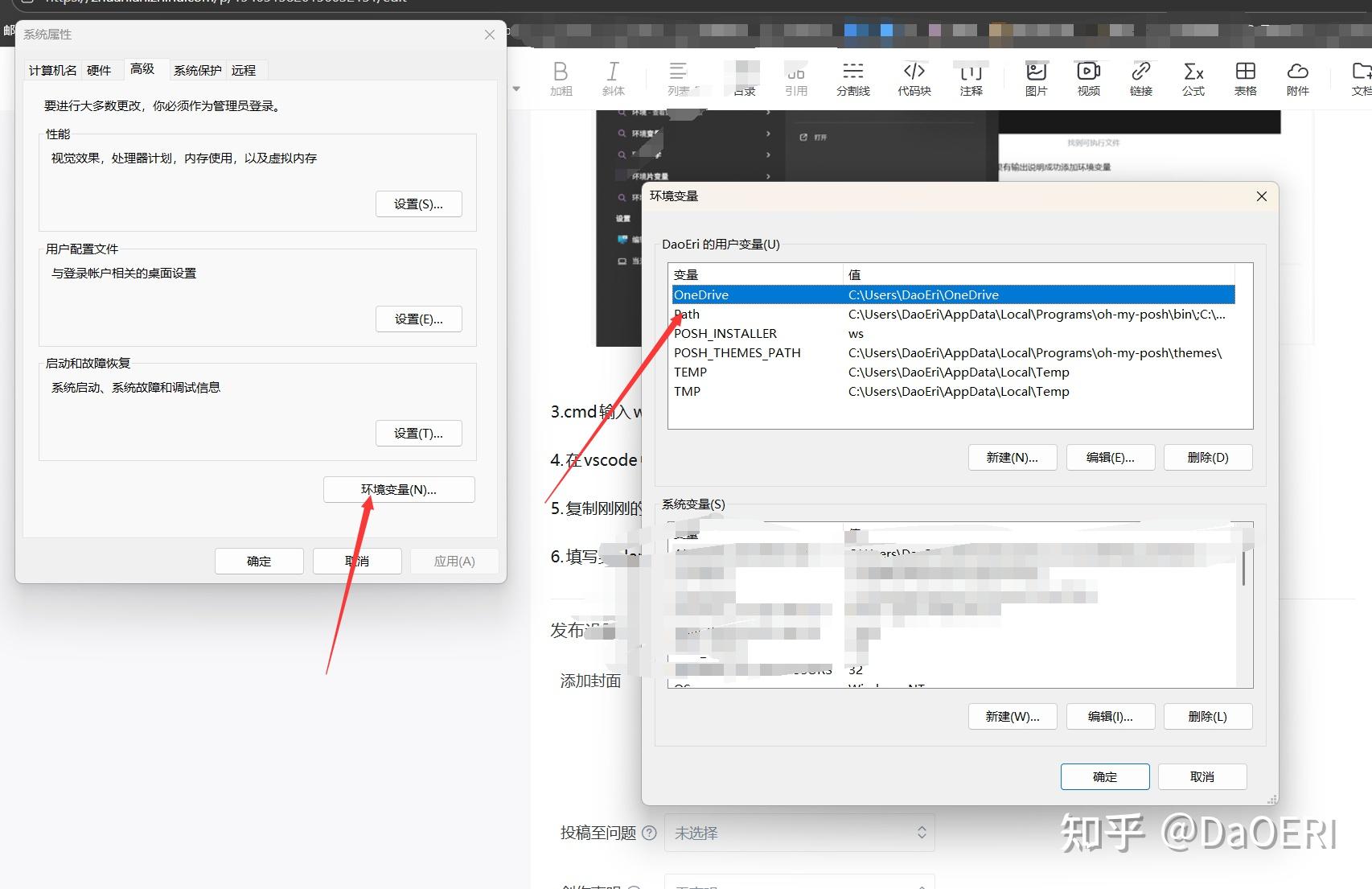Insert a divider using the 分割线 icon
Viewport: 1372px width, 889px height.
click(852, 78)
